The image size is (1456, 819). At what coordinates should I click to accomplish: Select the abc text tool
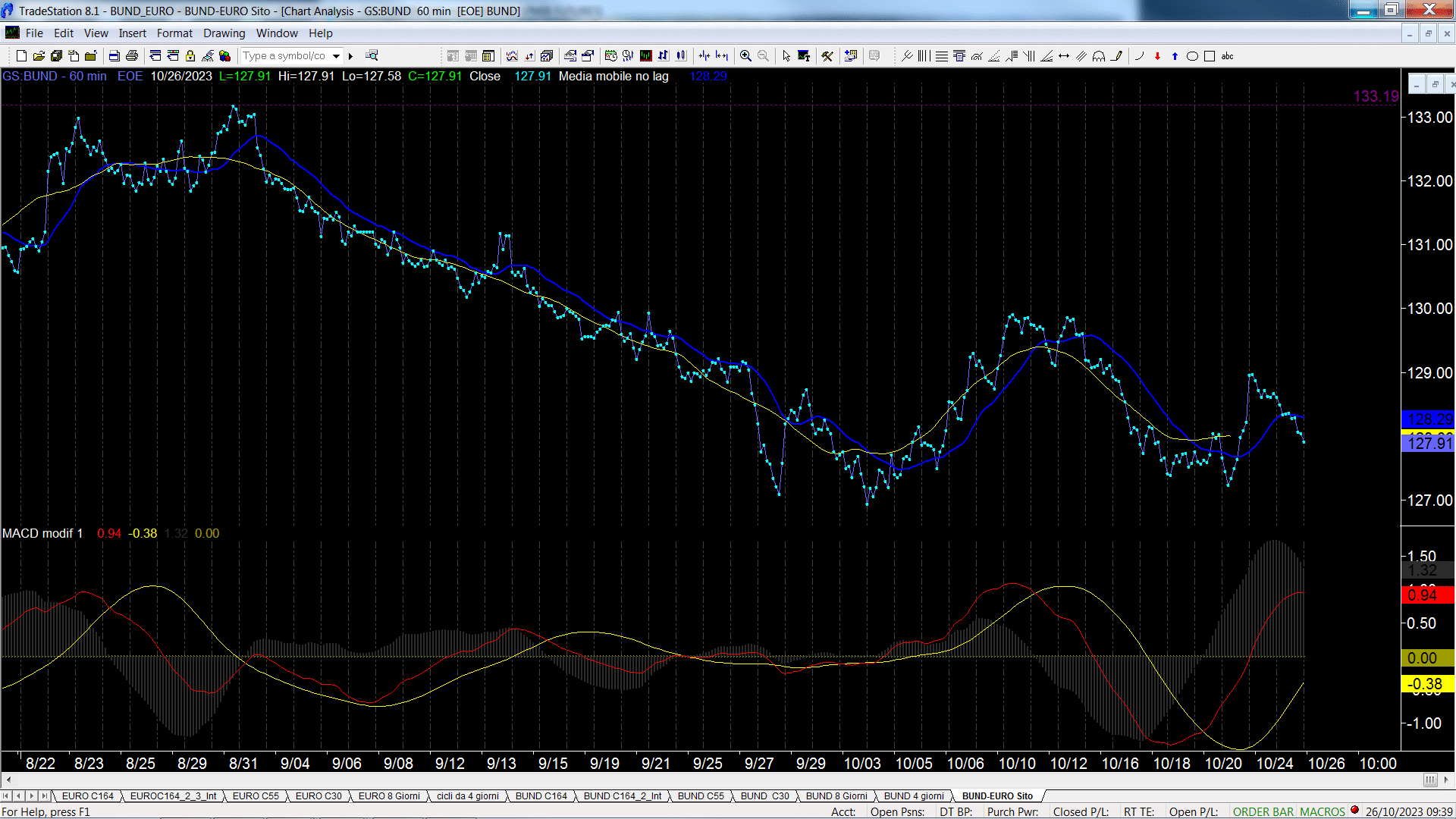tap(1228, 56)
